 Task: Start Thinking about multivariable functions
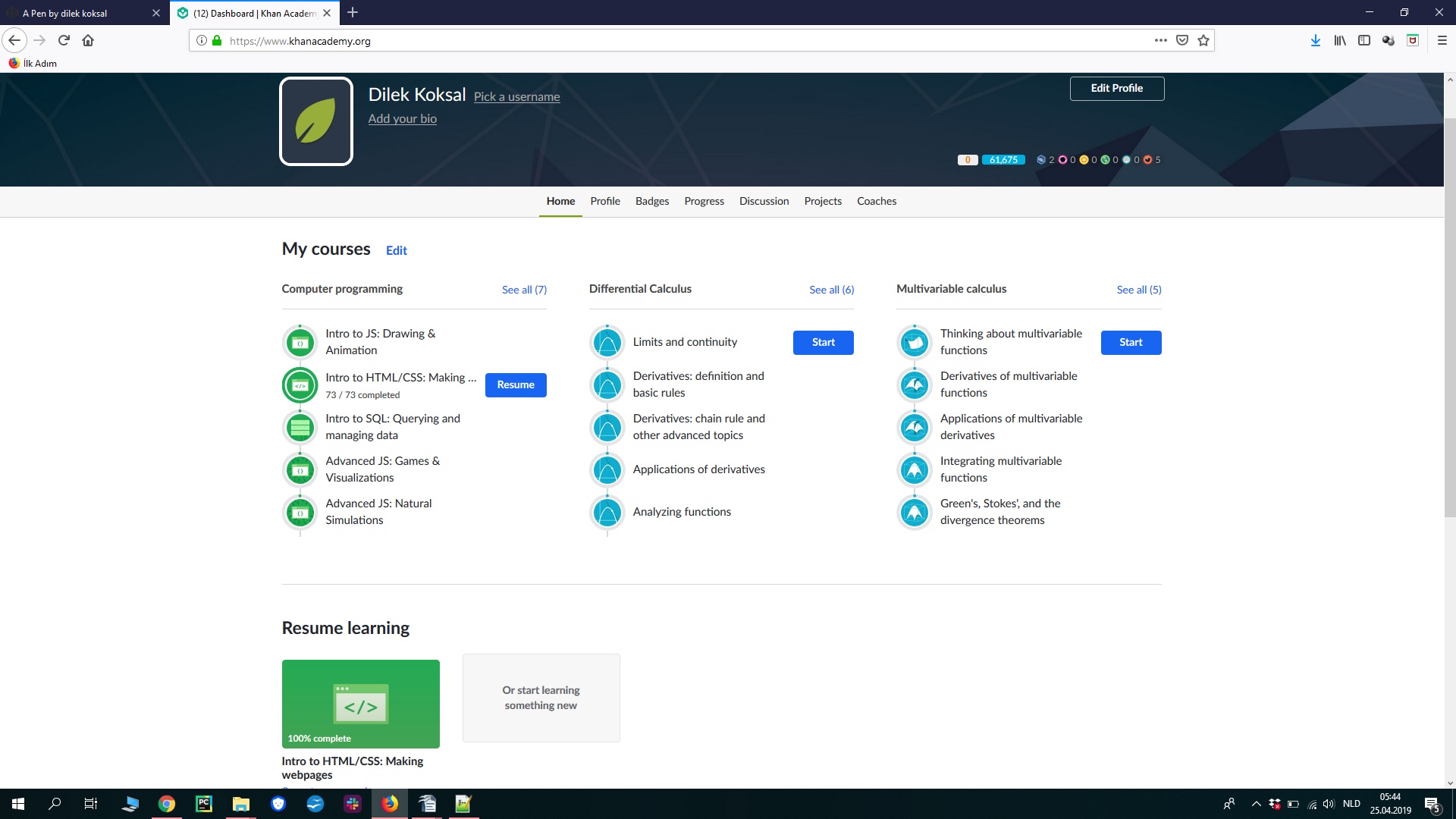coord(1131,343)
